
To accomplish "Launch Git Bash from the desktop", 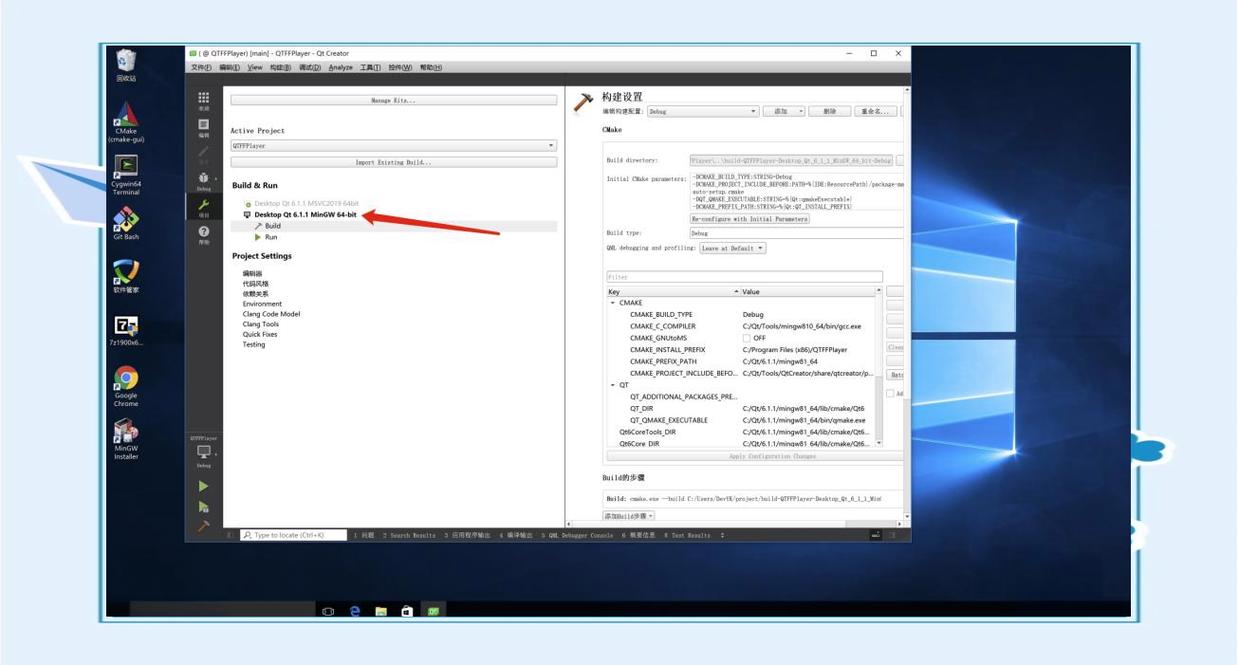I will (126, 224).
